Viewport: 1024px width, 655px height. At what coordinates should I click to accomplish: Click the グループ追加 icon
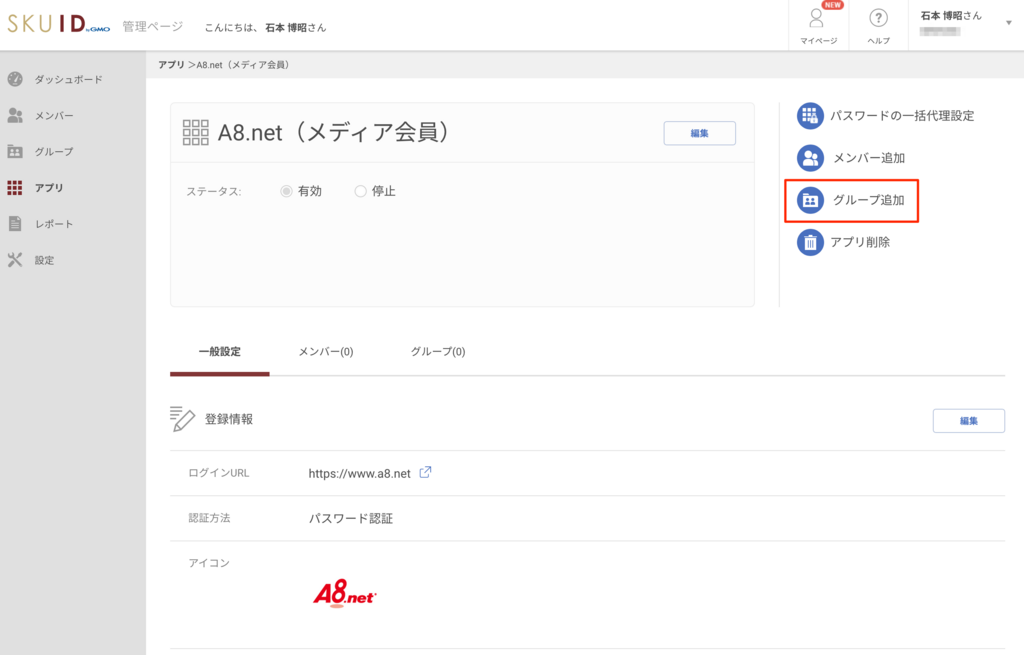[810, 200]
